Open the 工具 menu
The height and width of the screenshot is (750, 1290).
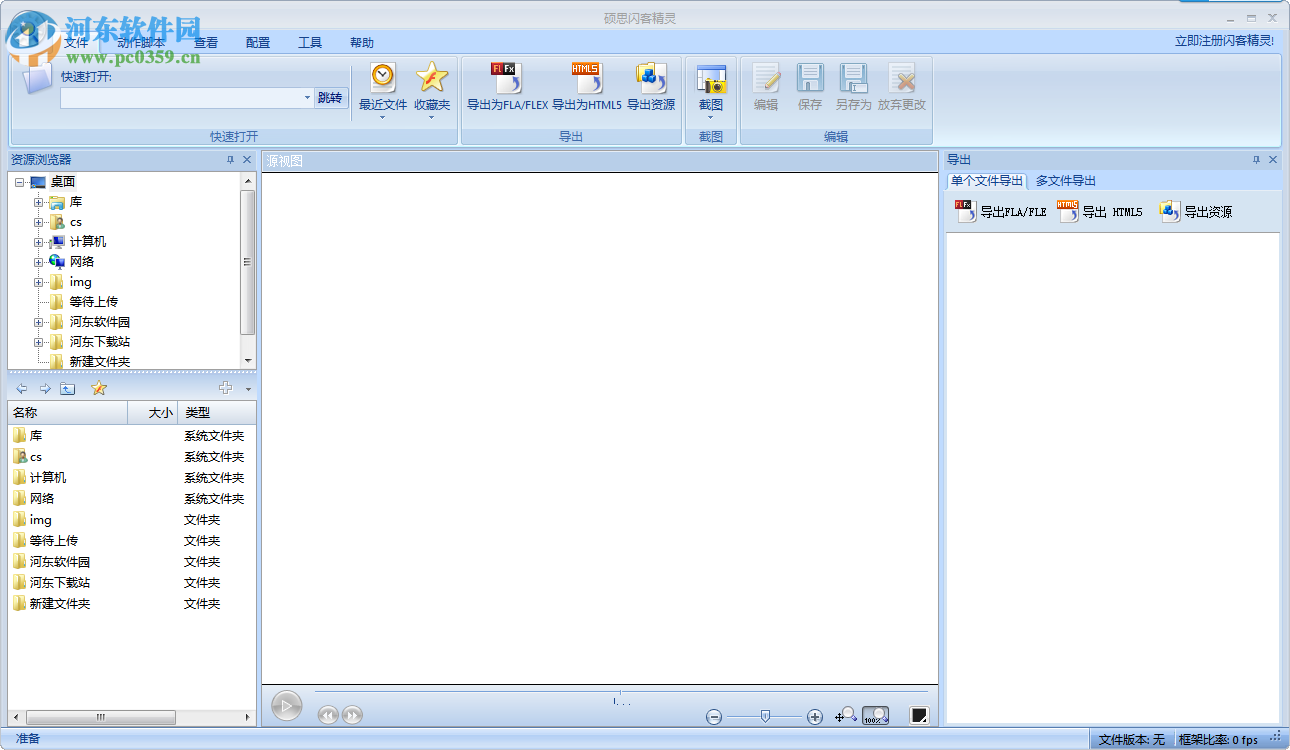pyautogui.click(x=310, y=43)
